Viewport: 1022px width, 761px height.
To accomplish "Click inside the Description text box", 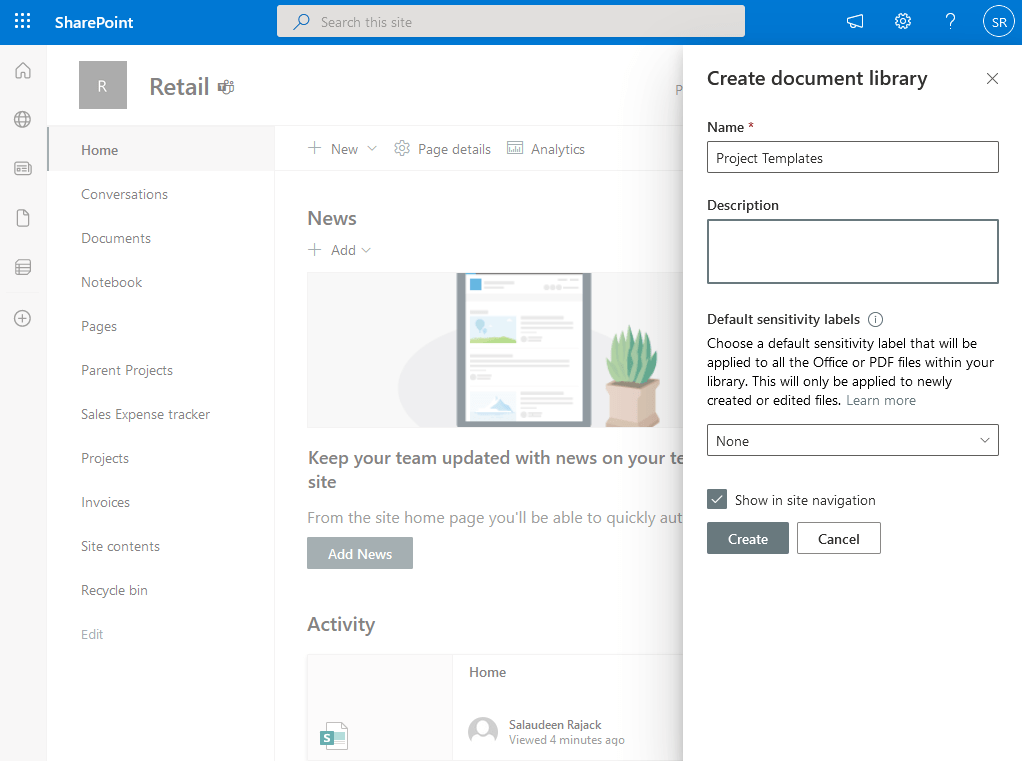I will [x=852, y=251].
